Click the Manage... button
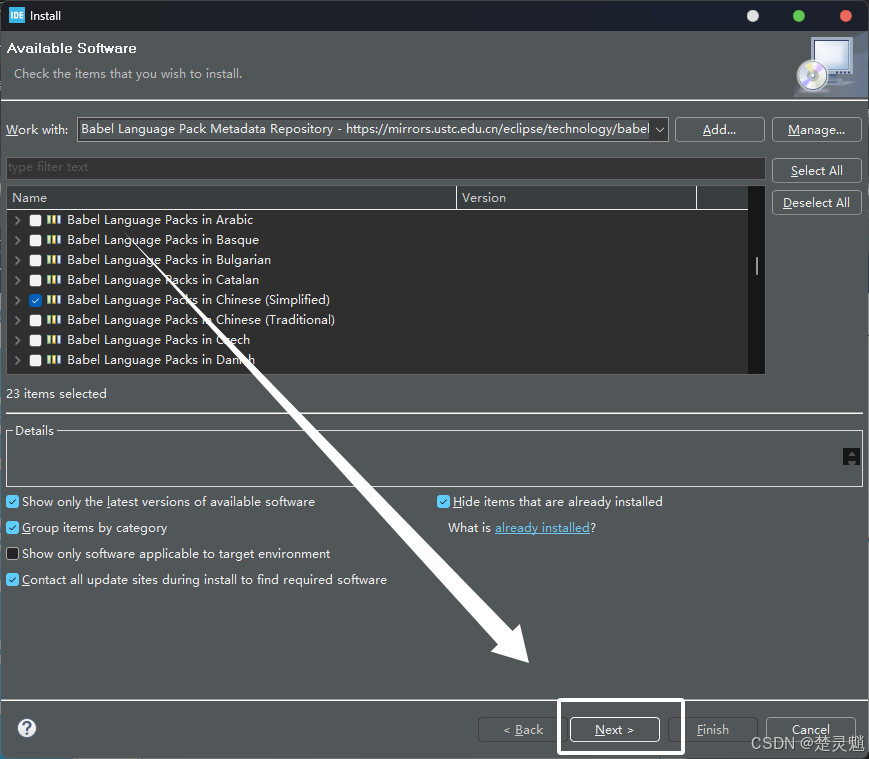 click(816, 130)
